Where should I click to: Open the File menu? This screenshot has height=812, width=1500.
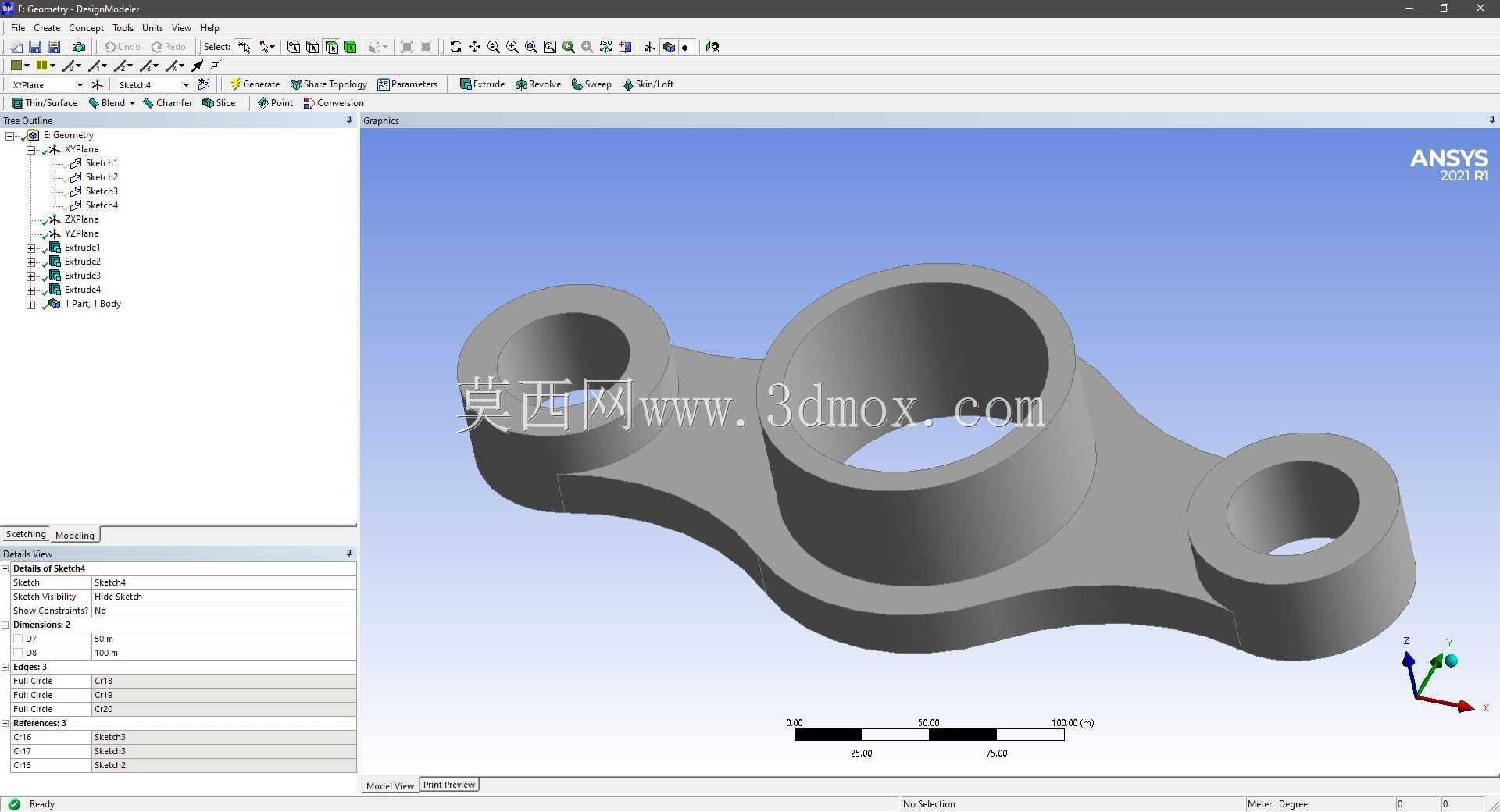tap(18, 27)
